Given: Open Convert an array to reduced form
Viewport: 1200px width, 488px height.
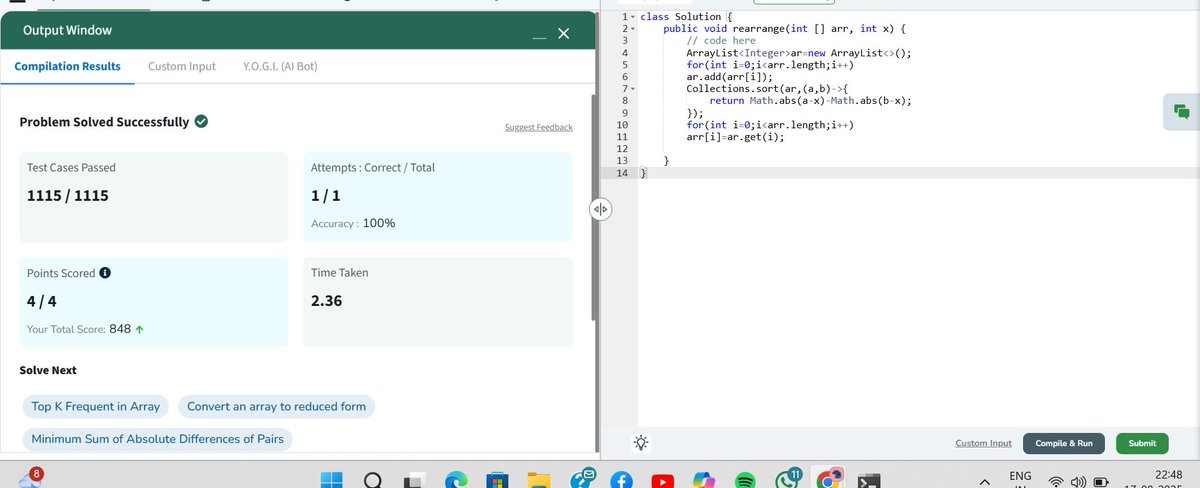Looking at the screenshot, I should 277,406.
